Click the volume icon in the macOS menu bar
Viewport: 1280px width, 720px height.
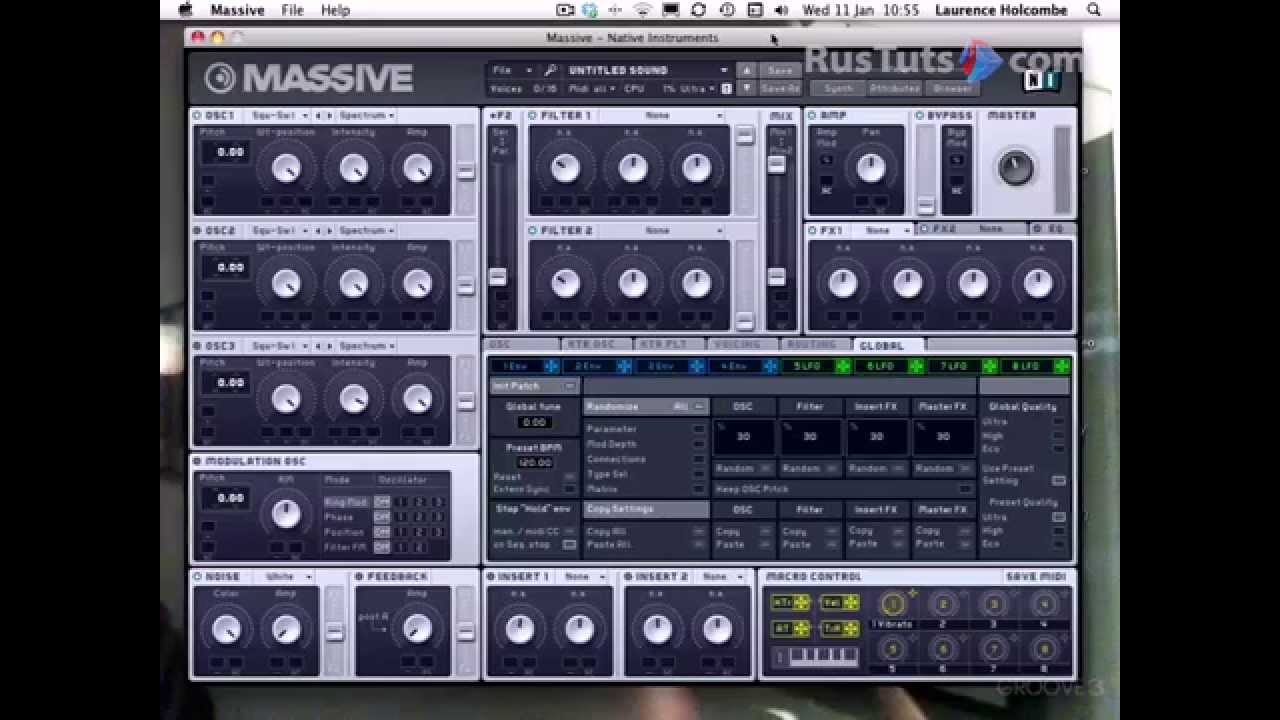(x=781, y=10)
